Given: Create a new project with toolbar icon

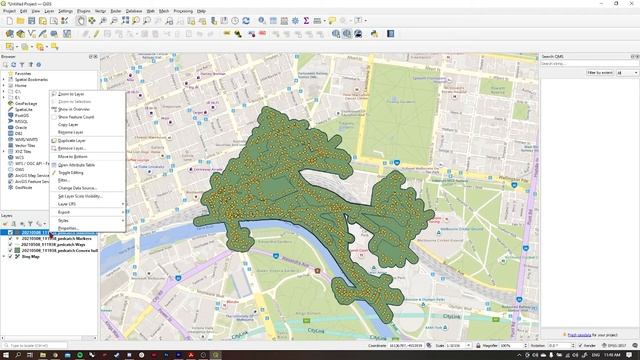Looking at the screenshot, I should click(x=9, y=21).
